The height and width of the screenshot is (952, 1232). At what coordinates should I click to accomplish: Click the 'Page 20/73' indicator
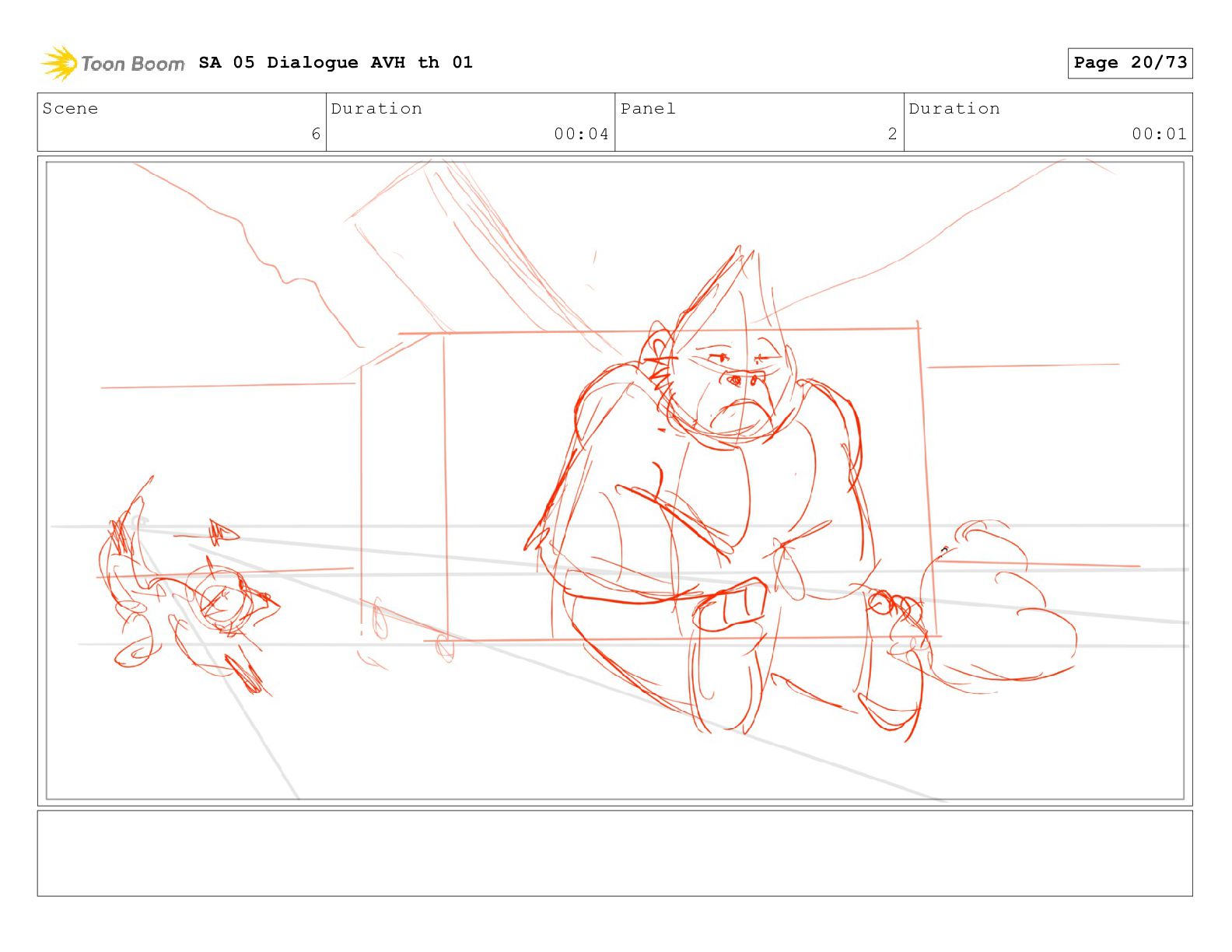[1130, 63]
